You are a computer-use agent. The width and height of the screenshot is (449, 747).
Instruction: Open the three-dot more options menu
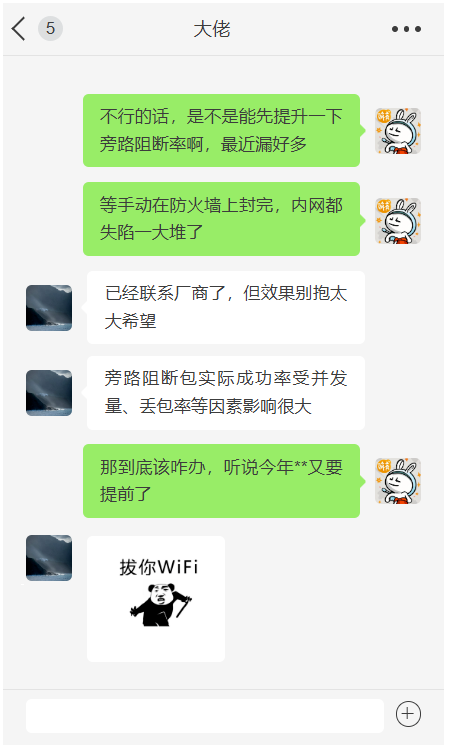[x=406, y=29]
